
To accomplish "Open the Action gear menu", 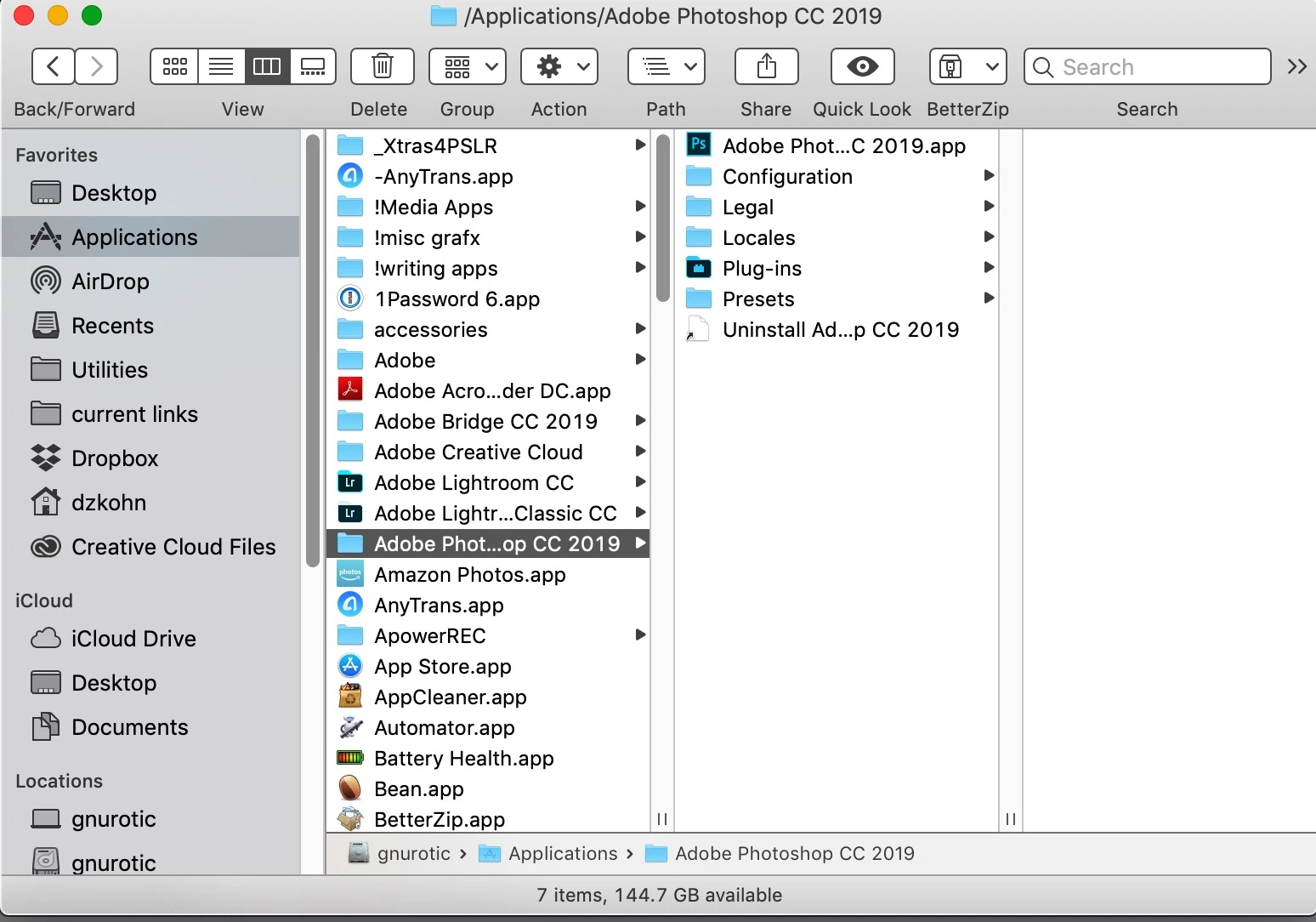I will pyautogui.click(x=559, y=66).
